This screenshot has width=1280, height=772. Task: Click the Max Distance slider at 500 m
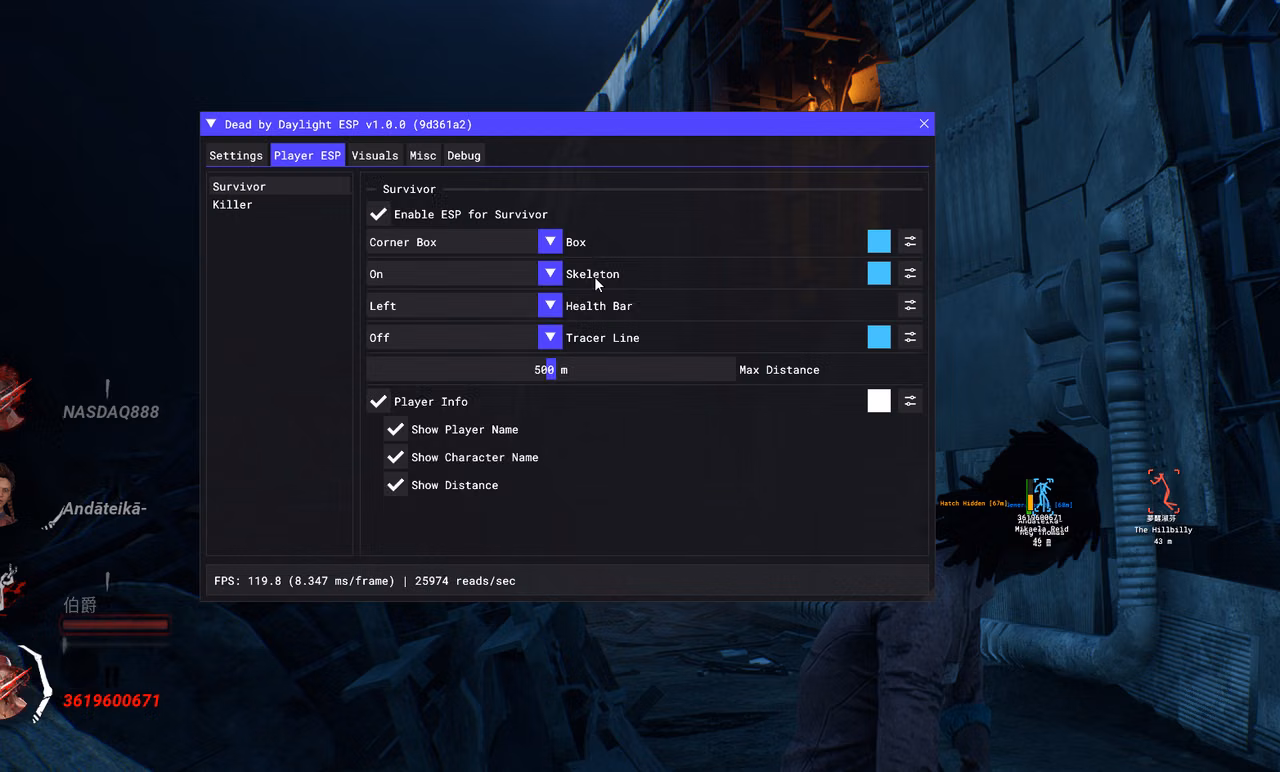click(551, 370)
